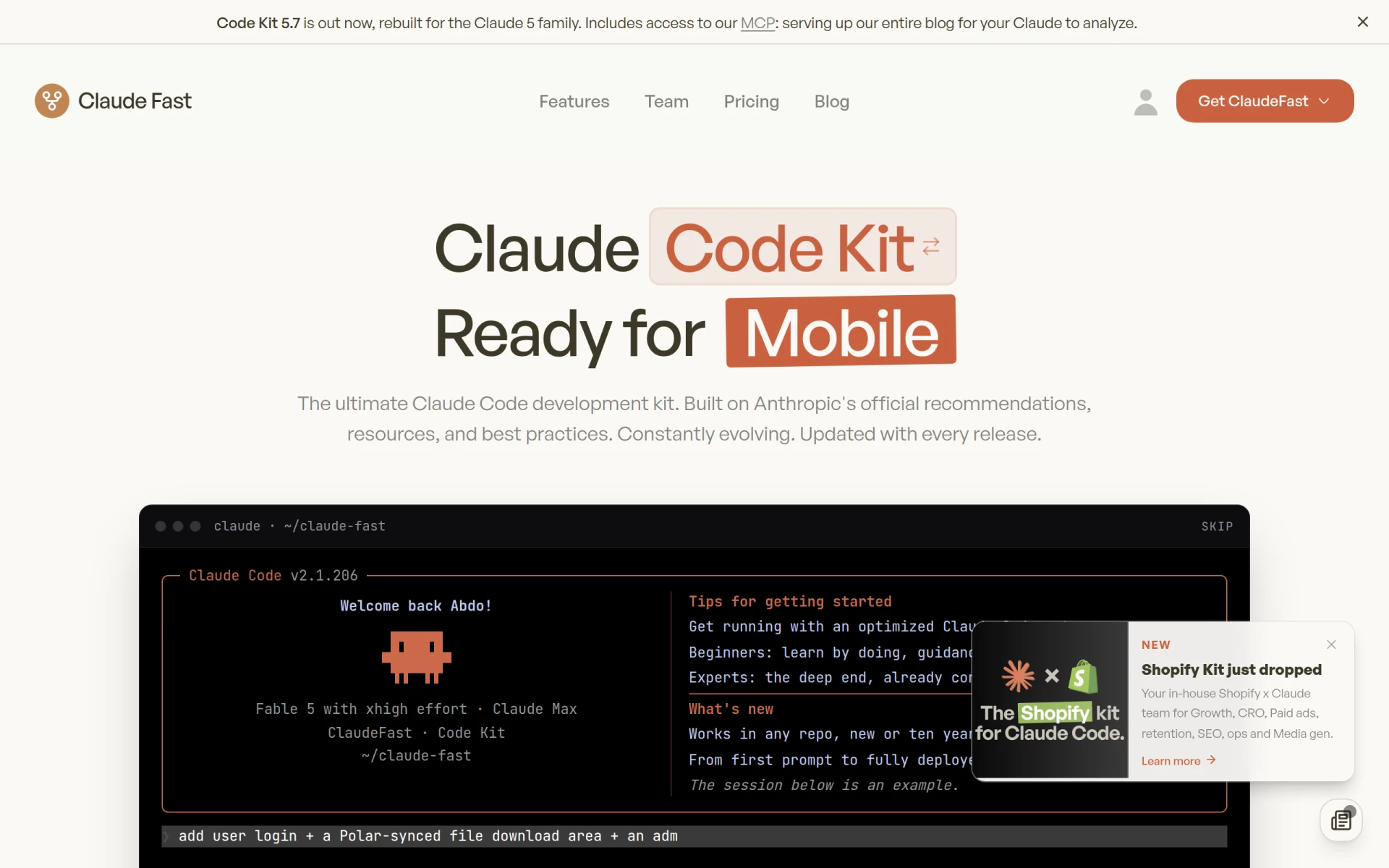Expand the Get ClaudeFast dropdown chevron
This screenshot has width=1389, height=868.
(x=1325, y=101)
